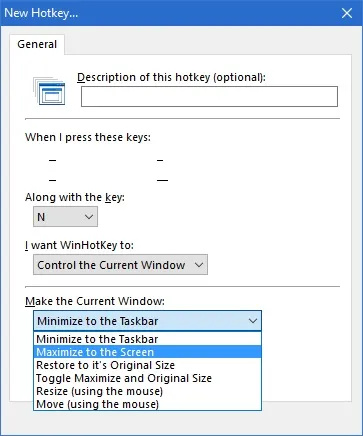
Task: Click the chevron arrow beside Minimize to the Taskbar
Action: [253, 321]
